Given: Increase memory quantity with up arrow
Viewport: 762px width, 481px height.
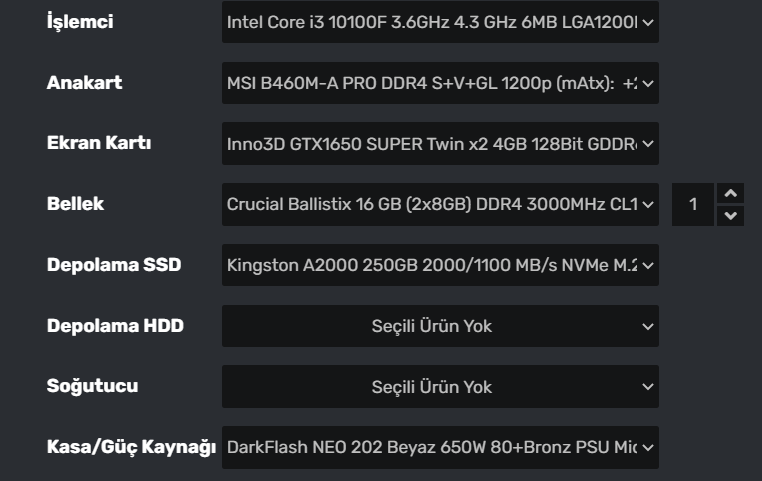Looking at the screenshot, I should [x=731, y=194].
